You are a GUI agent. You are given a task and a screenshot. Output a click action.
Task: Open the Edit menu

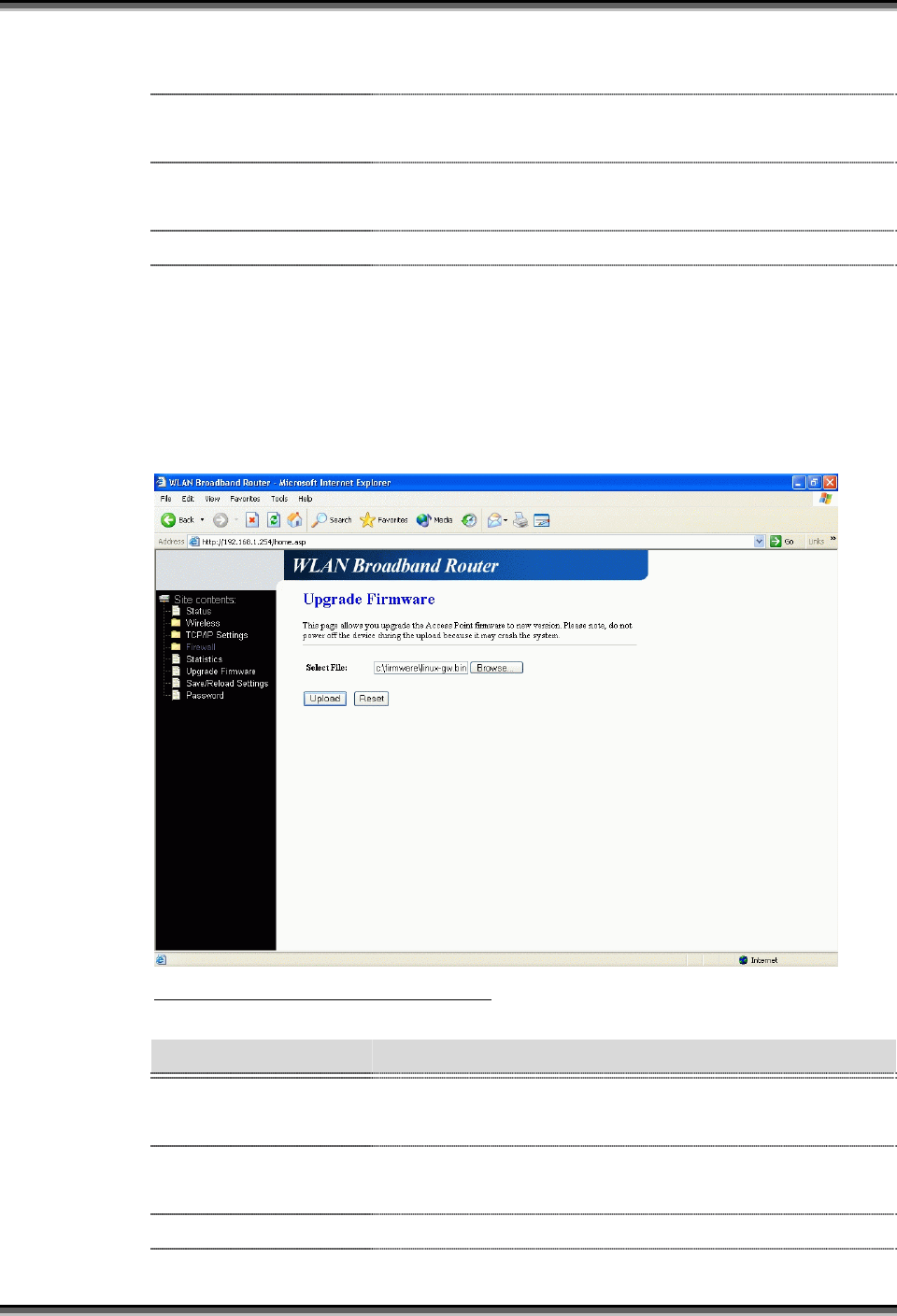coord(188,499)
